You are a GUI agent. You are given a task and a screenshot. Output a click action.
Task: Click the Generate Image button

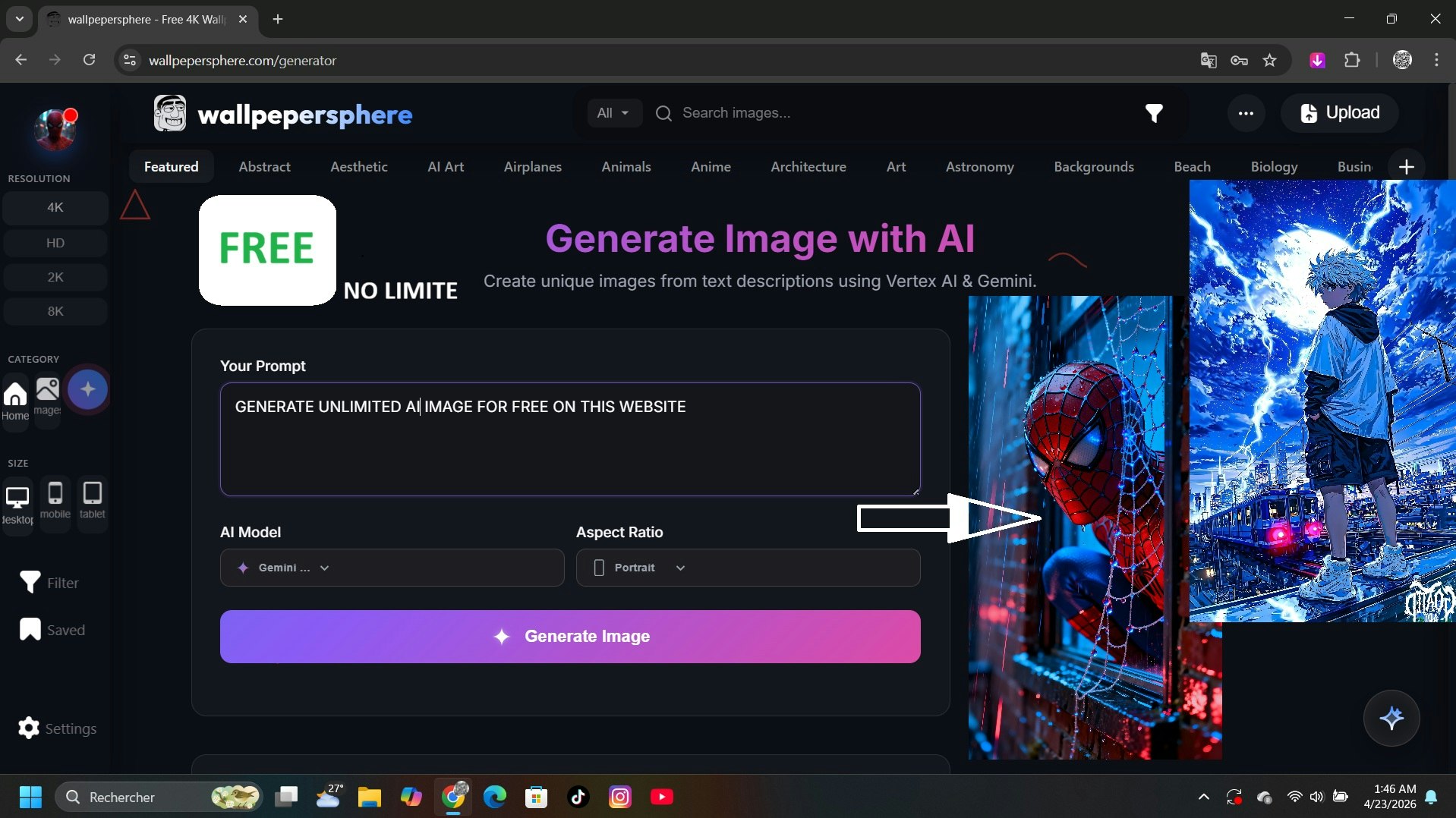(x=570, y=637)
